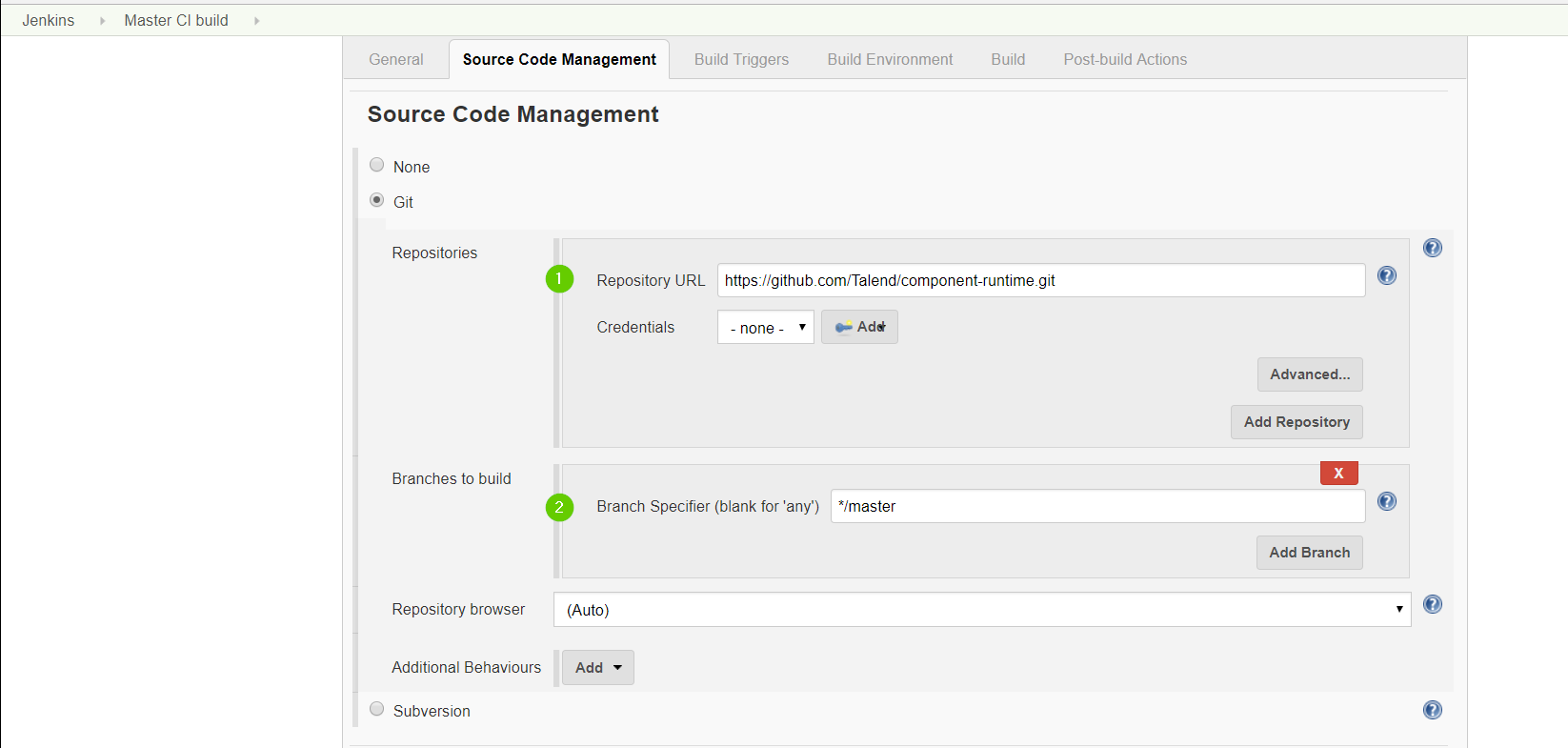Viewport: 1568px width, 748px height.
Task: Choose the Subversion radio button
Action: point(377,709)
